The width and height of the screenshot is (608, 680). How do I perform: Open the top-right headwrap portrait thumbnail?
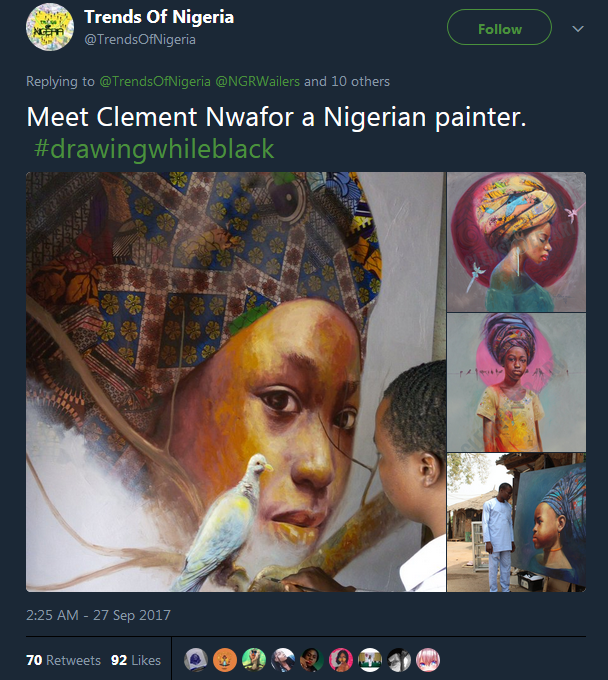(x=517, y=241)
